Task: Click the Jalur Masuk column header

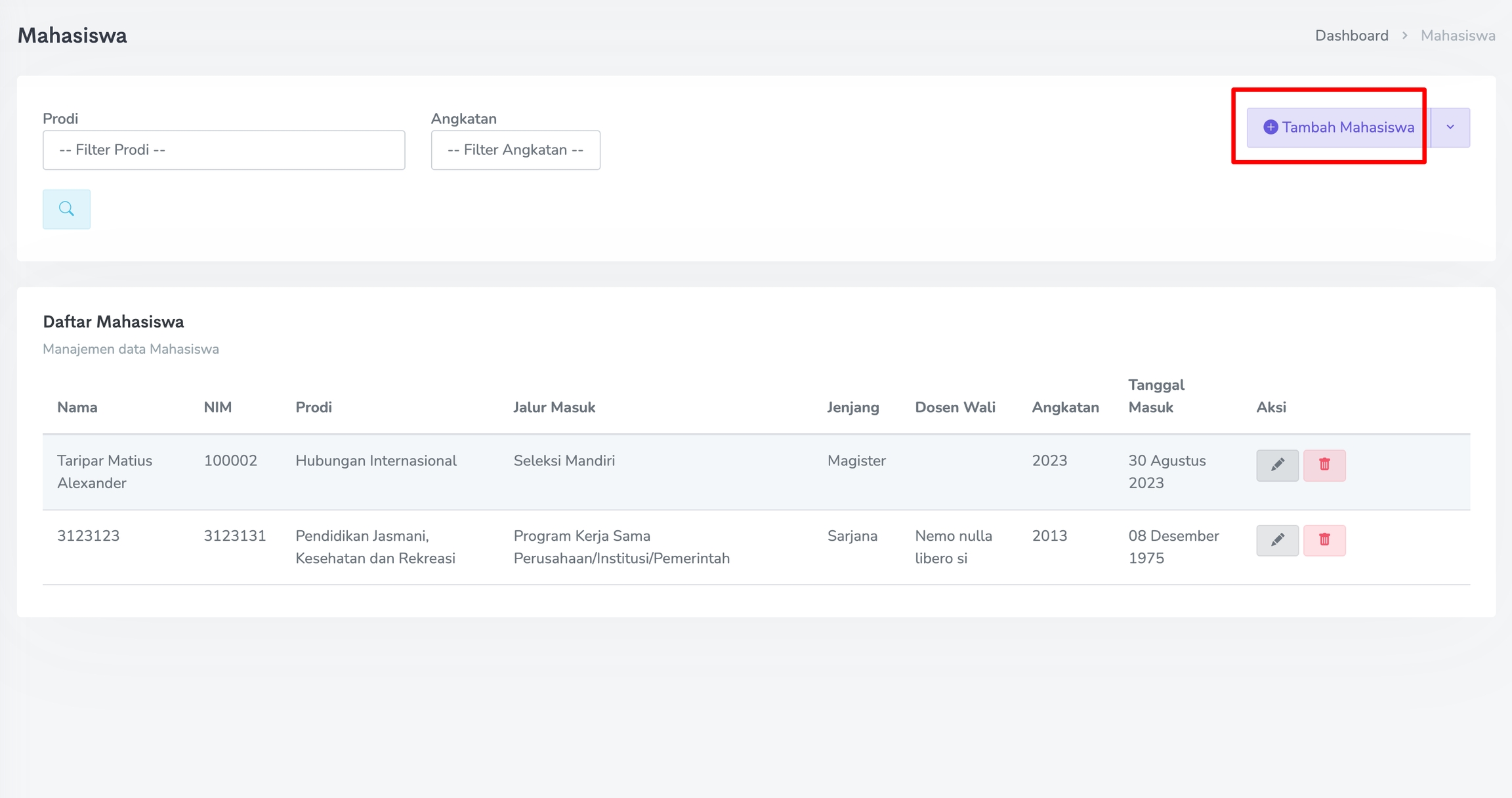Action: (x=554, y=408)
